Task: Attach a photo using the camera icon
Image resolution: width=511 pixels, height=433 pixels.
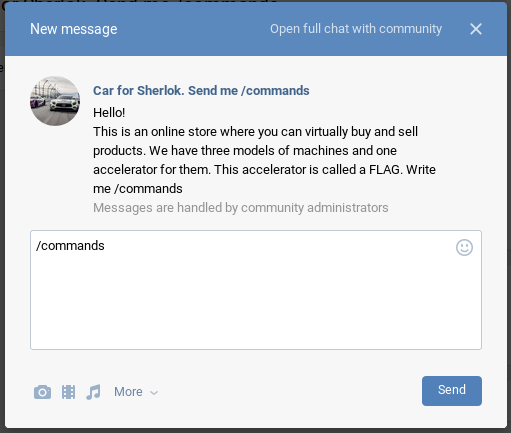Action: click(x=42, y=392)
